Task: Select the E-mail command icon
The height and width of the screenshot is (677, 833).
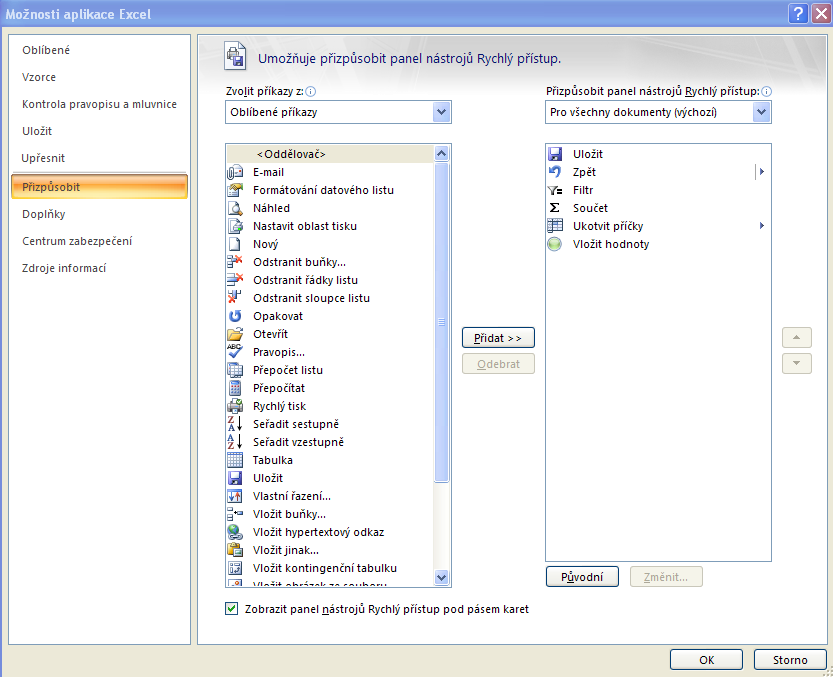Action: pos(235,172)
